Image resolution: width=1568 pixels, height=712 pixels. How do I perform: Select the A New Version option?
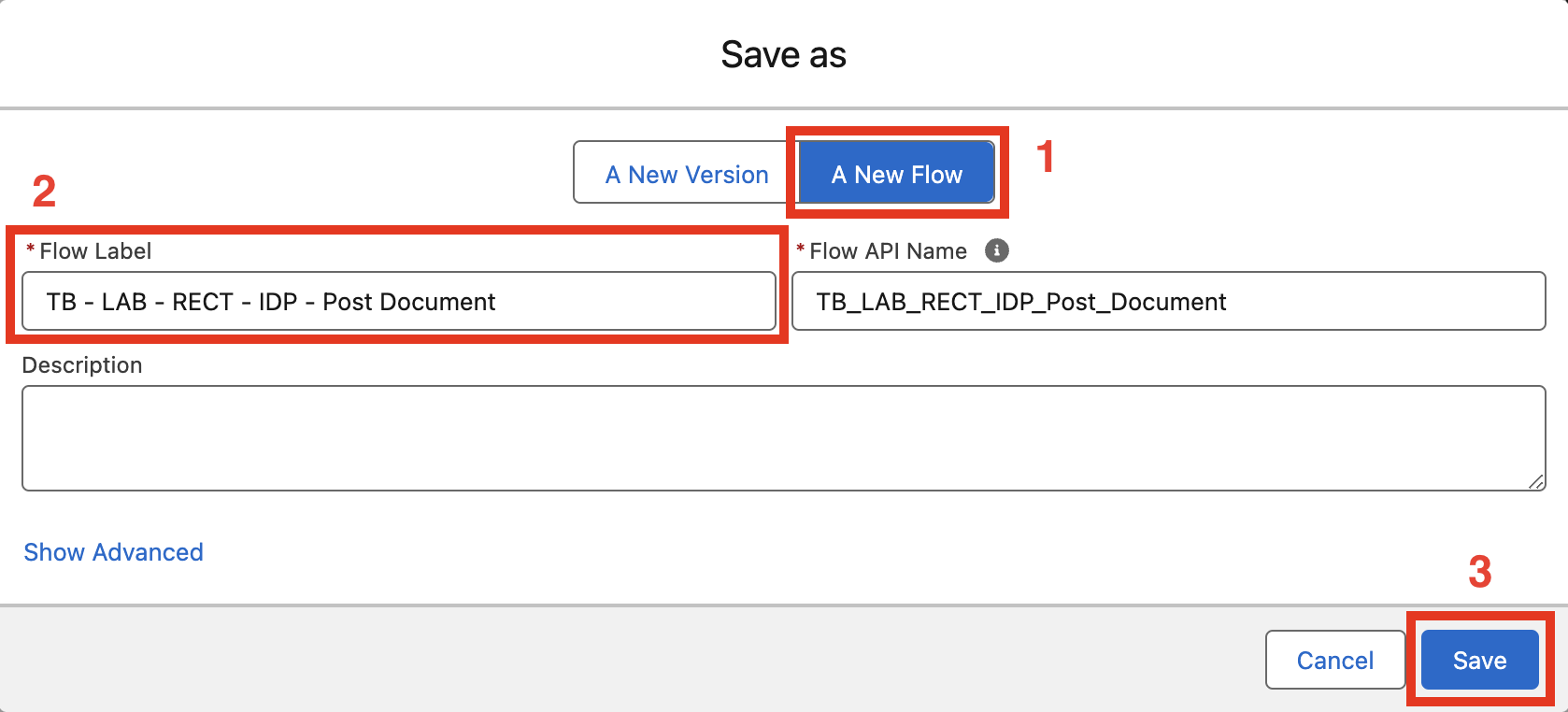(x=687, y=174)
